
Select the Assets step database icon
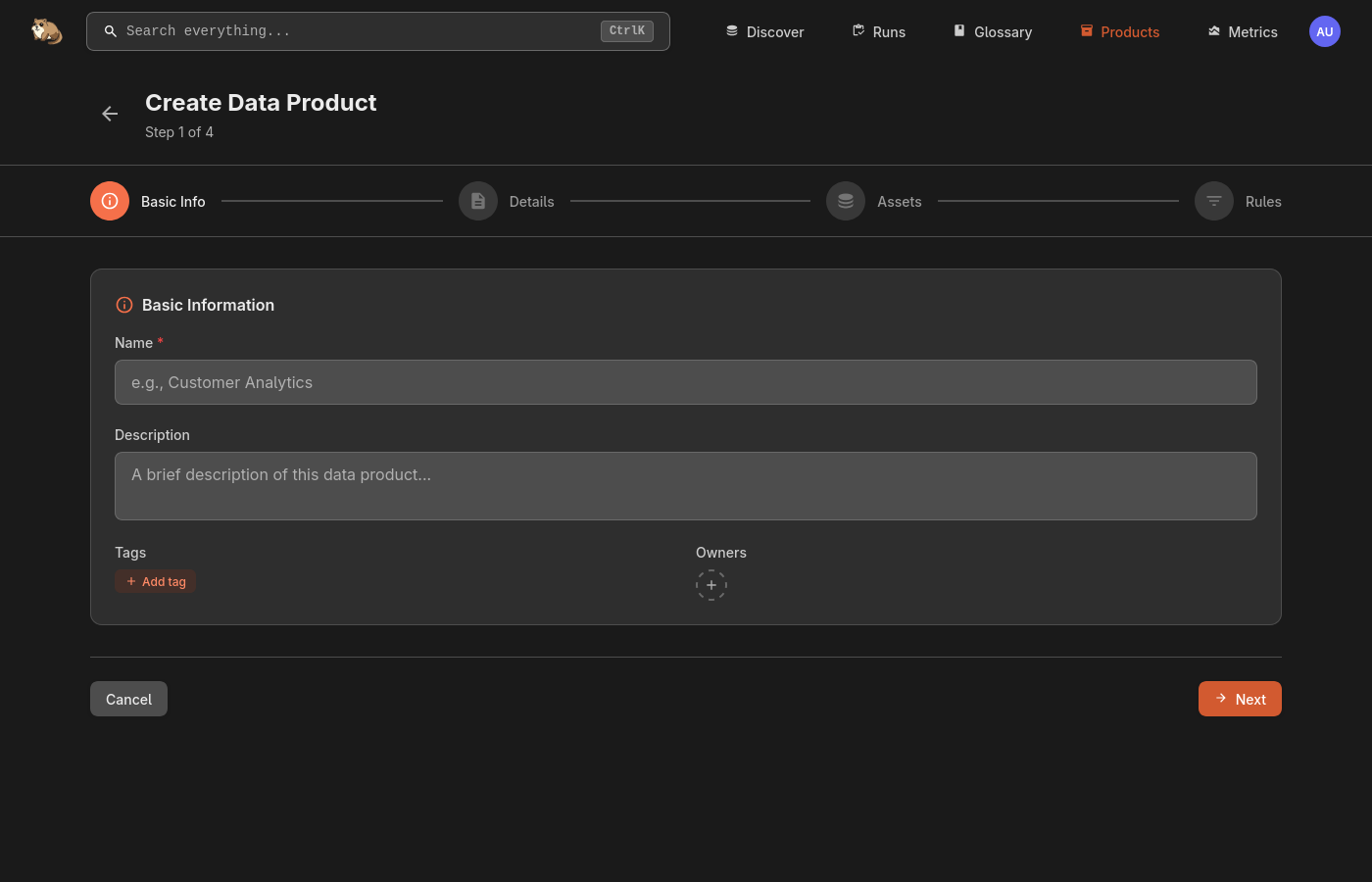tap(846, 201)
